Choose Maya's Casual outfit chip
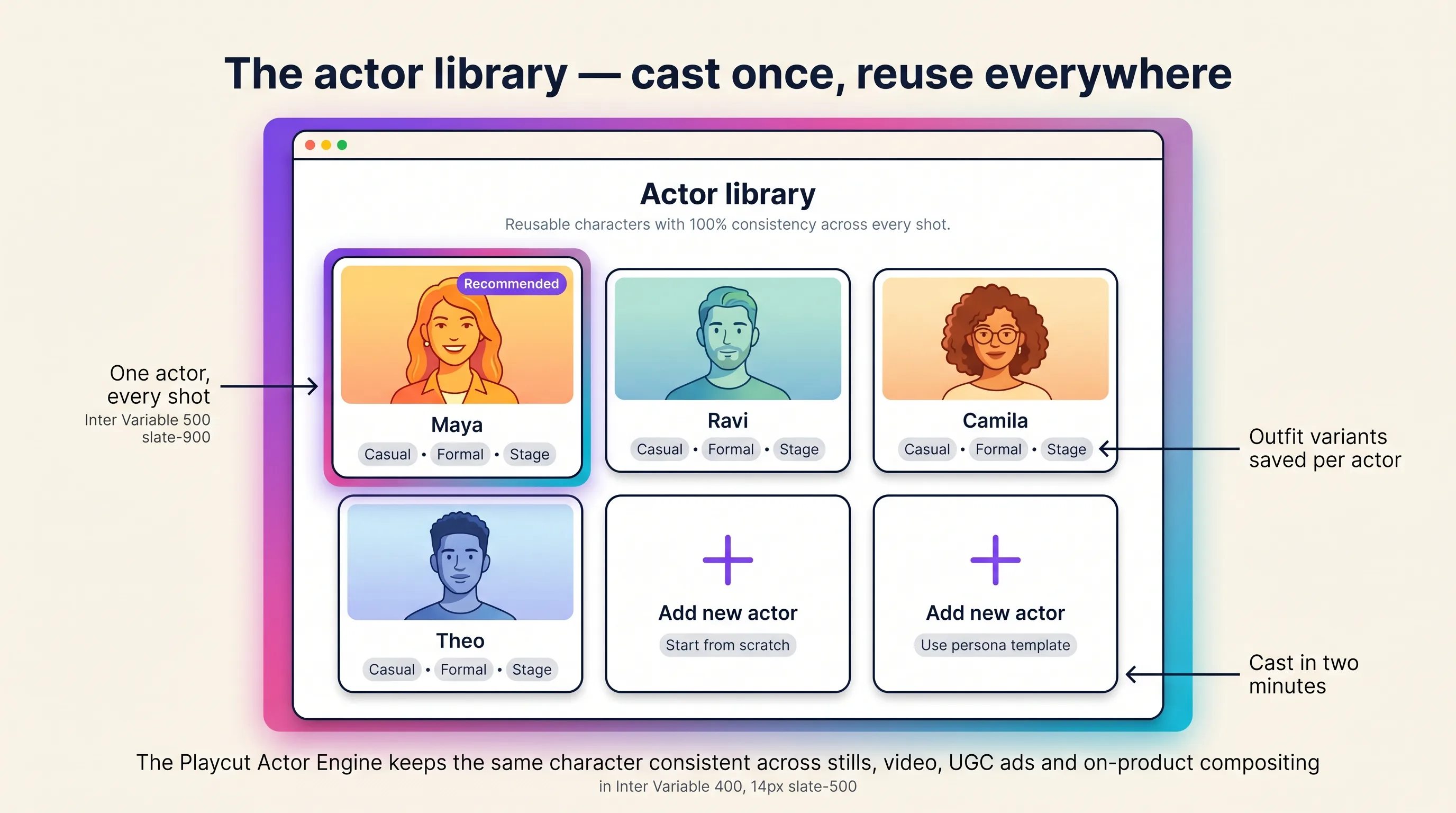 point(387,454)
